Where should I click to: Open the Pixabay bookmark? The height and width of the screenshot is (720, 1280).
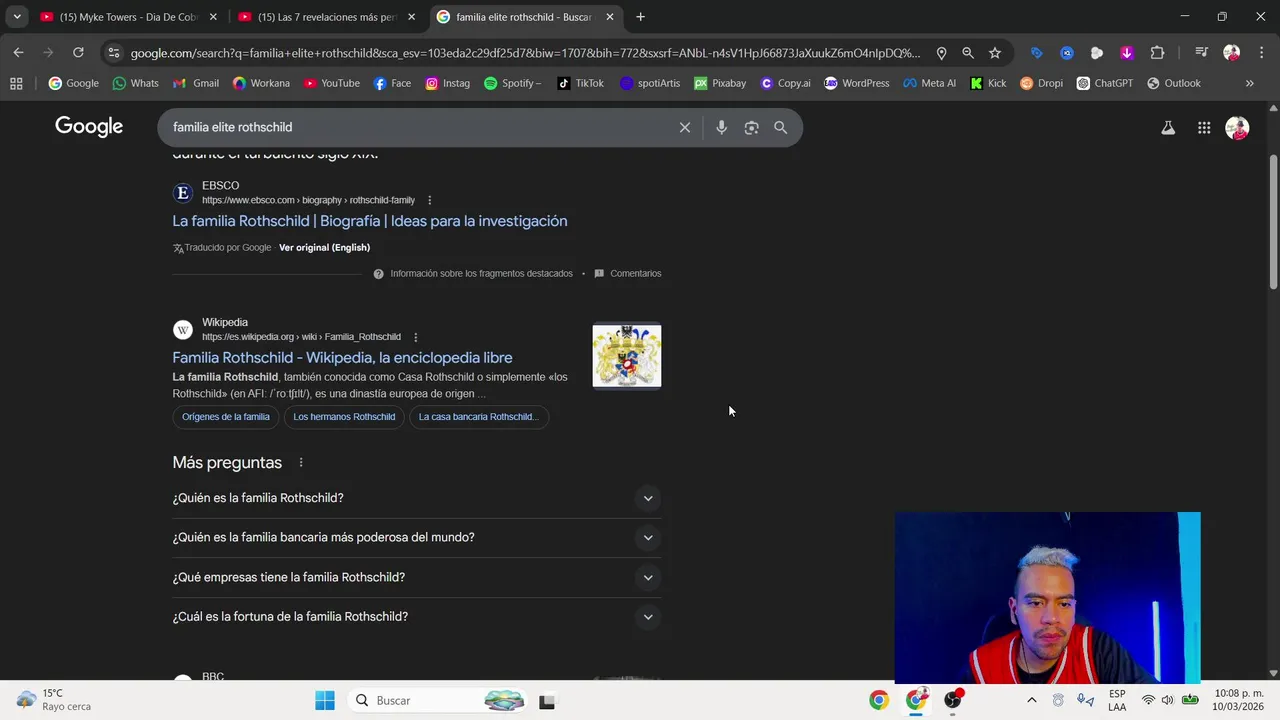pos(720,83)
